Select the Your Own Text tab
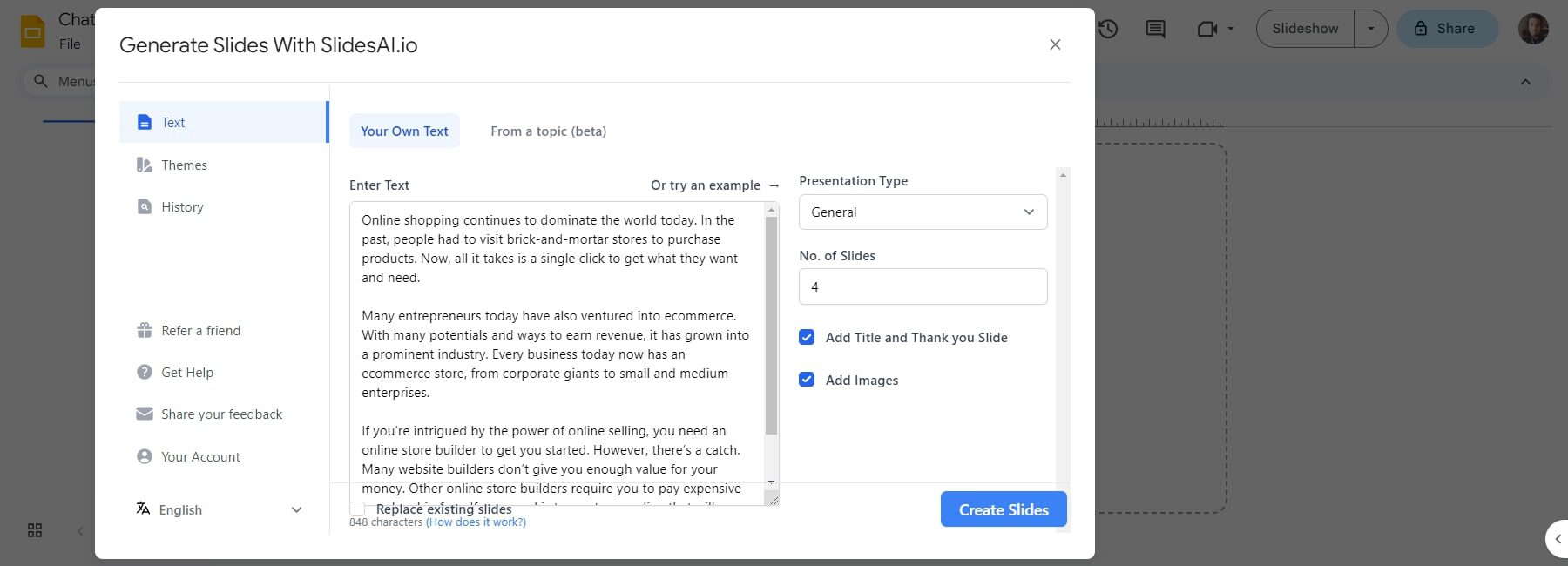1568x566 pixels. [x=404, y=131]
